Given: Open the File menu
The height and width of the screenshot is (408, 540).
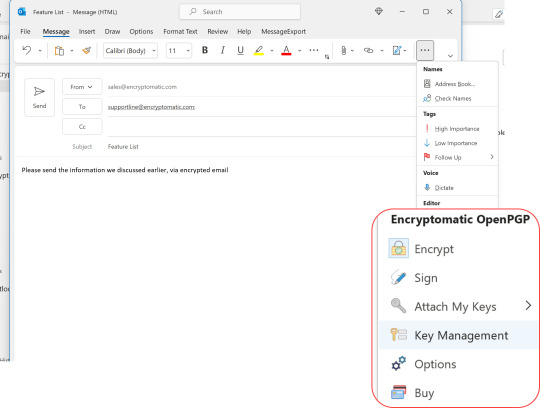Looking at the screenshot, I should click(25, 32).
